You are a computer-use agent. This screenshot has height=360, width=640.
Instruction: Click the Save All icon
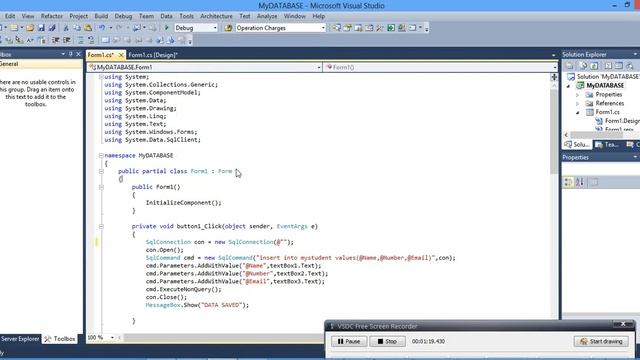coord(52,28)
